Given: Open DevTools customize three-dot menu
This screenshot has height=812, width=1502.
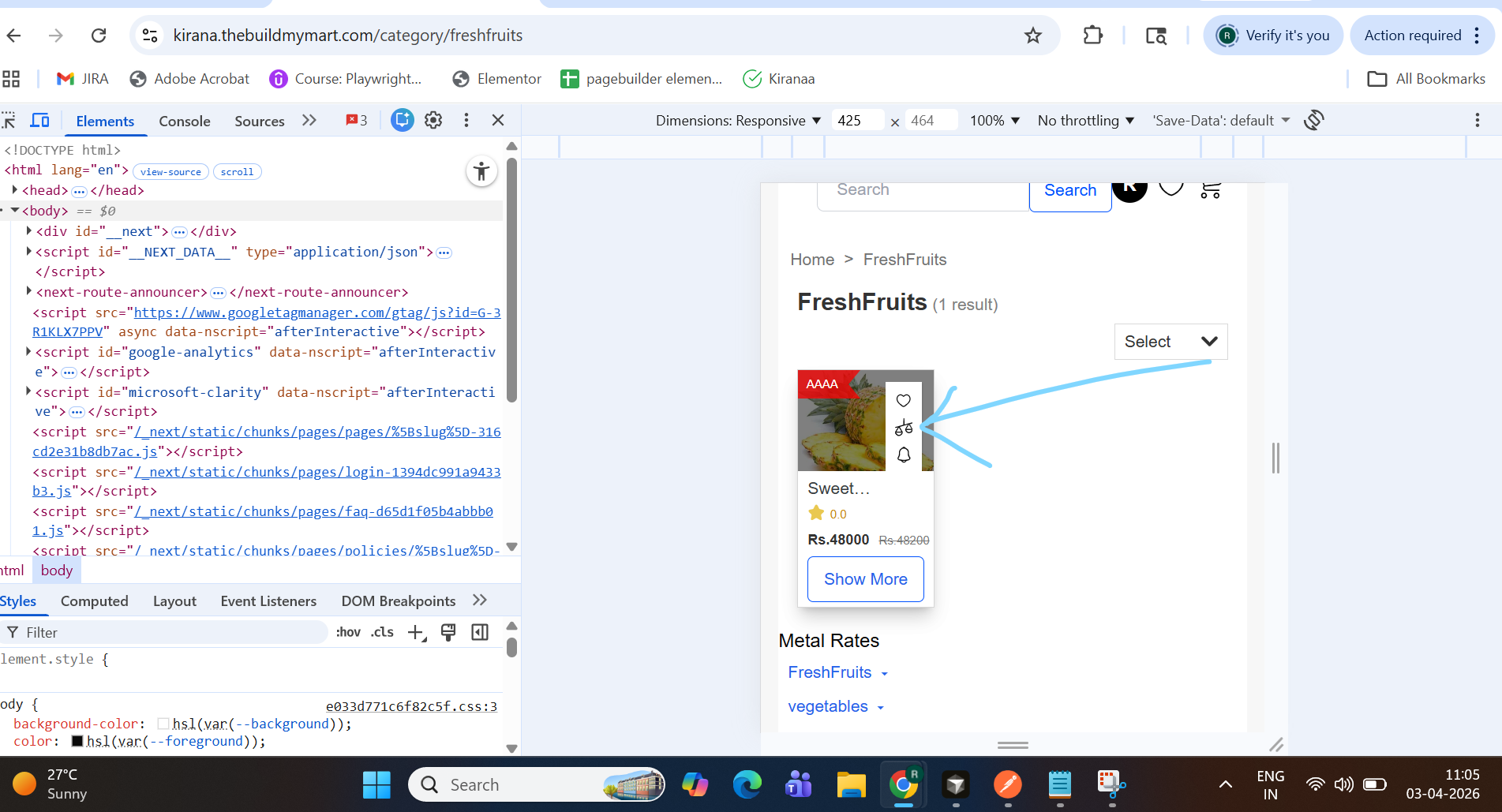Looking at the screenshot, I should coord(466,120).
